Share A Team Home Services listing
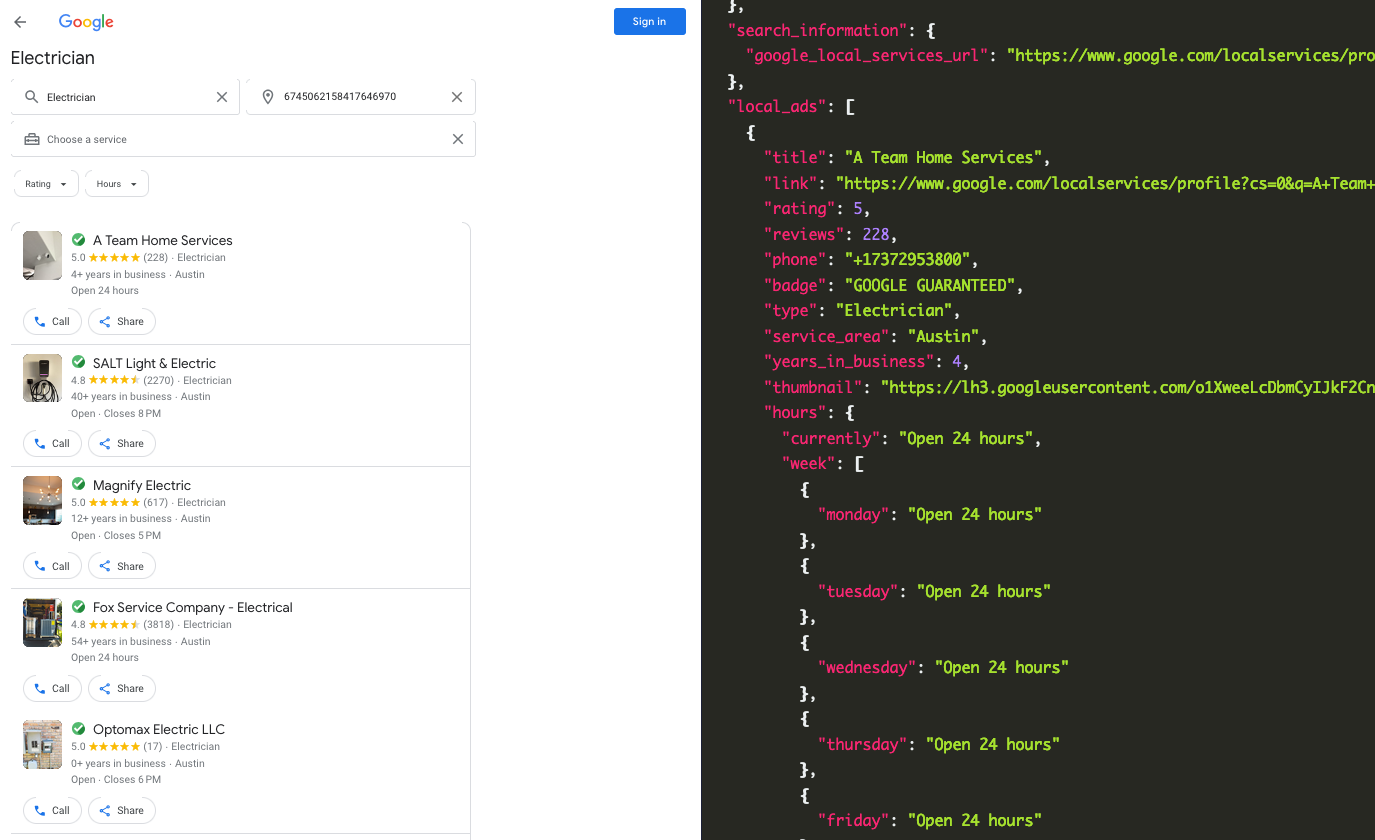 click(122, 322)
